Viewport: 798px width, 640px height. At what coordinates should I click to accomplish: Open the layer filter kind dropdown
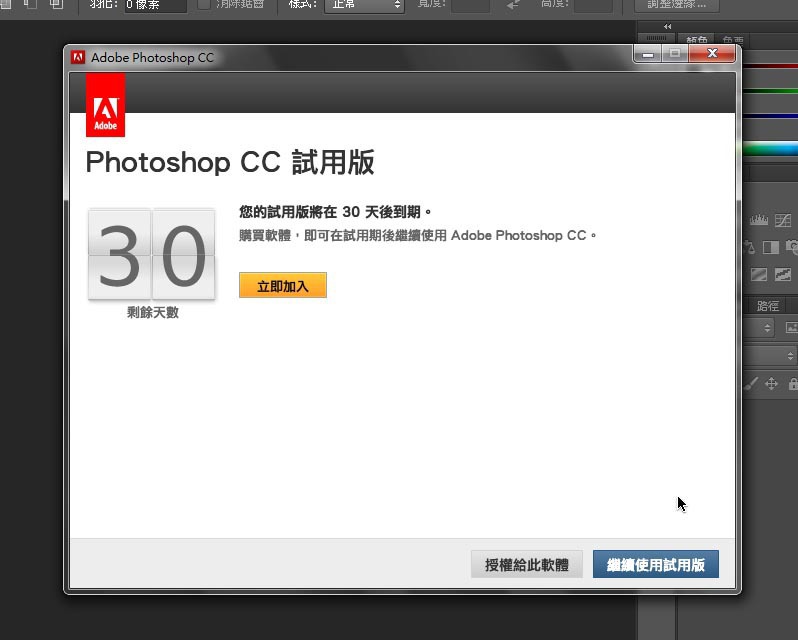pos(759,328)
